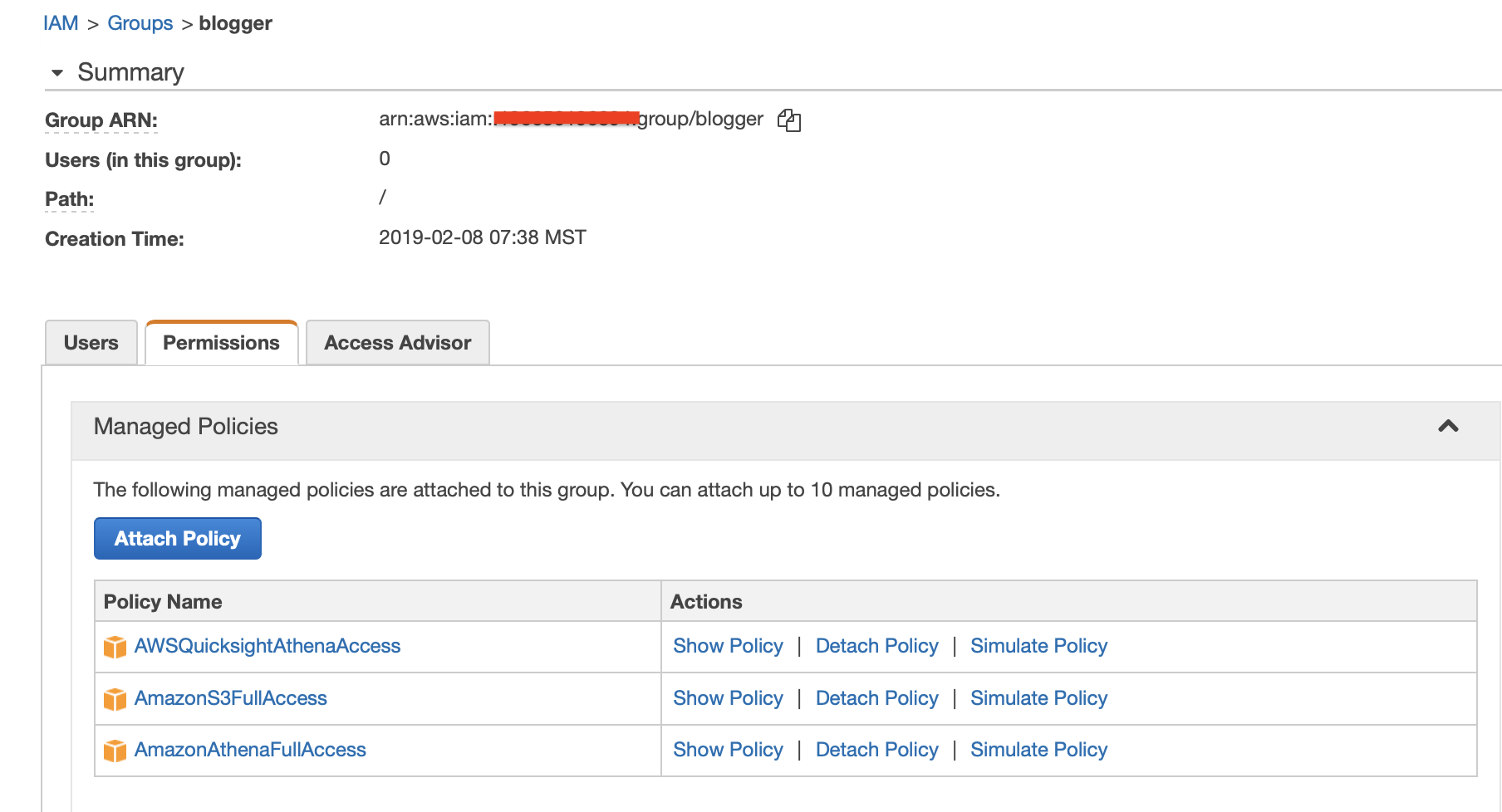Click the Creation Time label

click(x=115, y=239)
